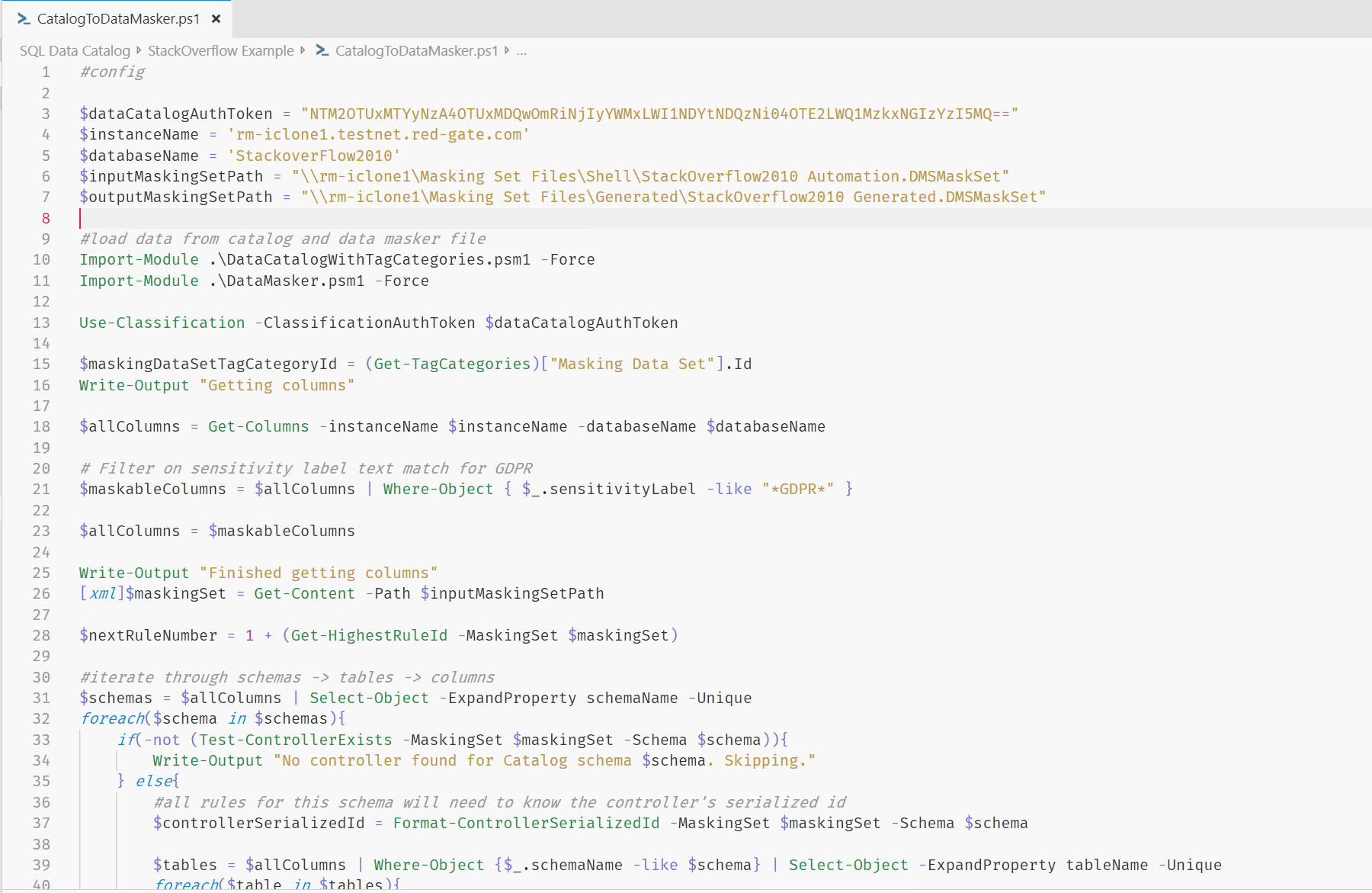1372x893 pixels.
Task: Select the CatalogToDataMasker.ps1 tab title
Action: click(x=118, y=19)
